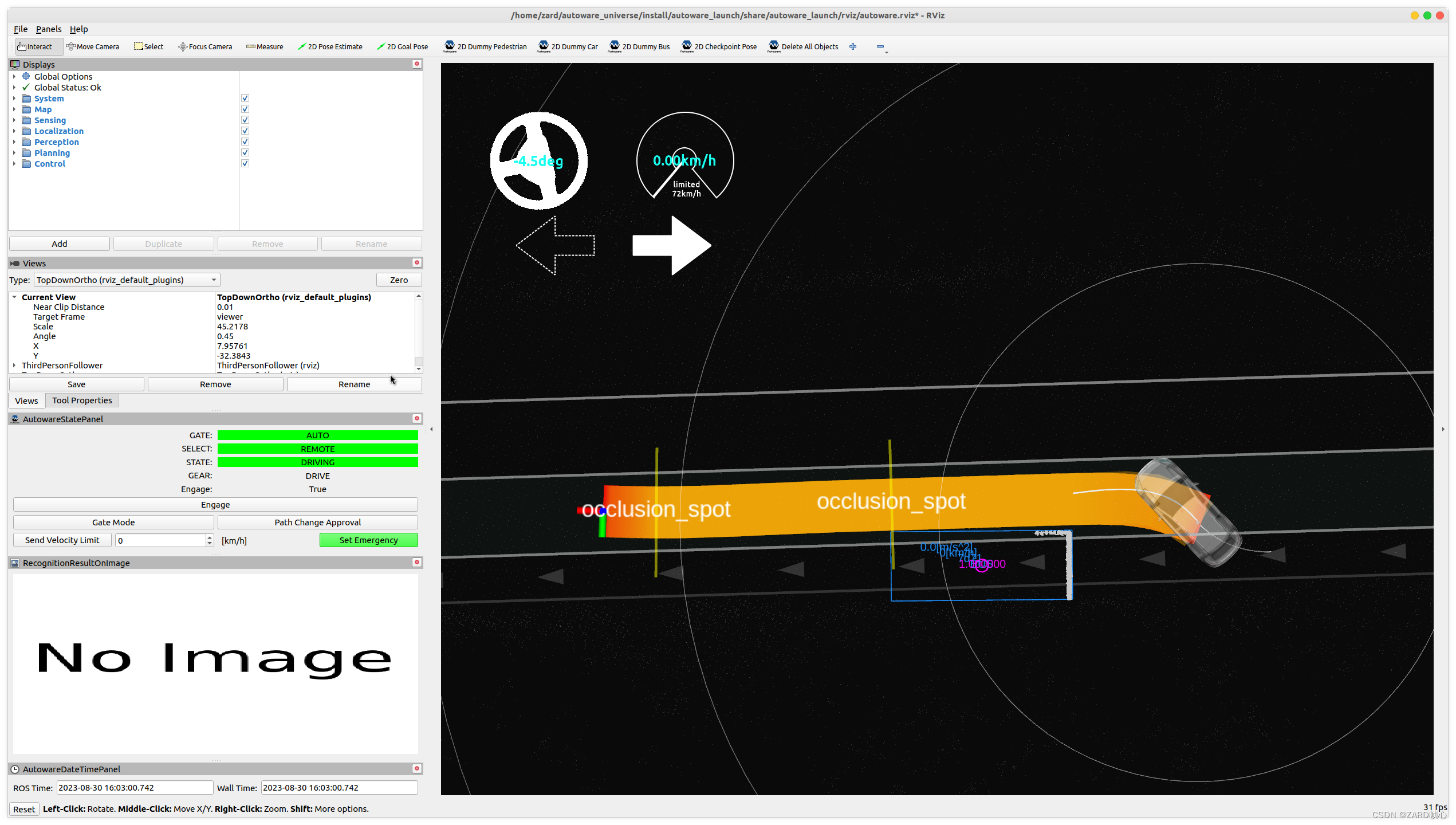Open the view Type dropdown
Screen dimensions: 1456x825
click(x=127, y=280)
